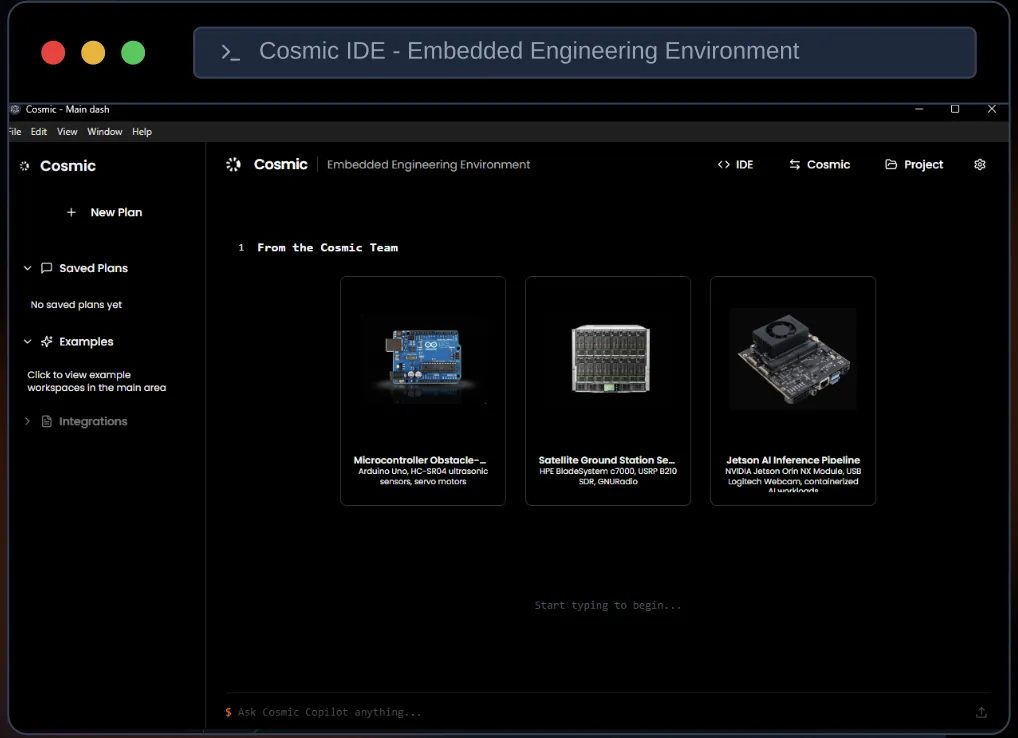Image resolution: width=1018 pixels, height=738 pixels.
Task: Maximize the Cosmic Main dash window
Action: pos(955,109)
